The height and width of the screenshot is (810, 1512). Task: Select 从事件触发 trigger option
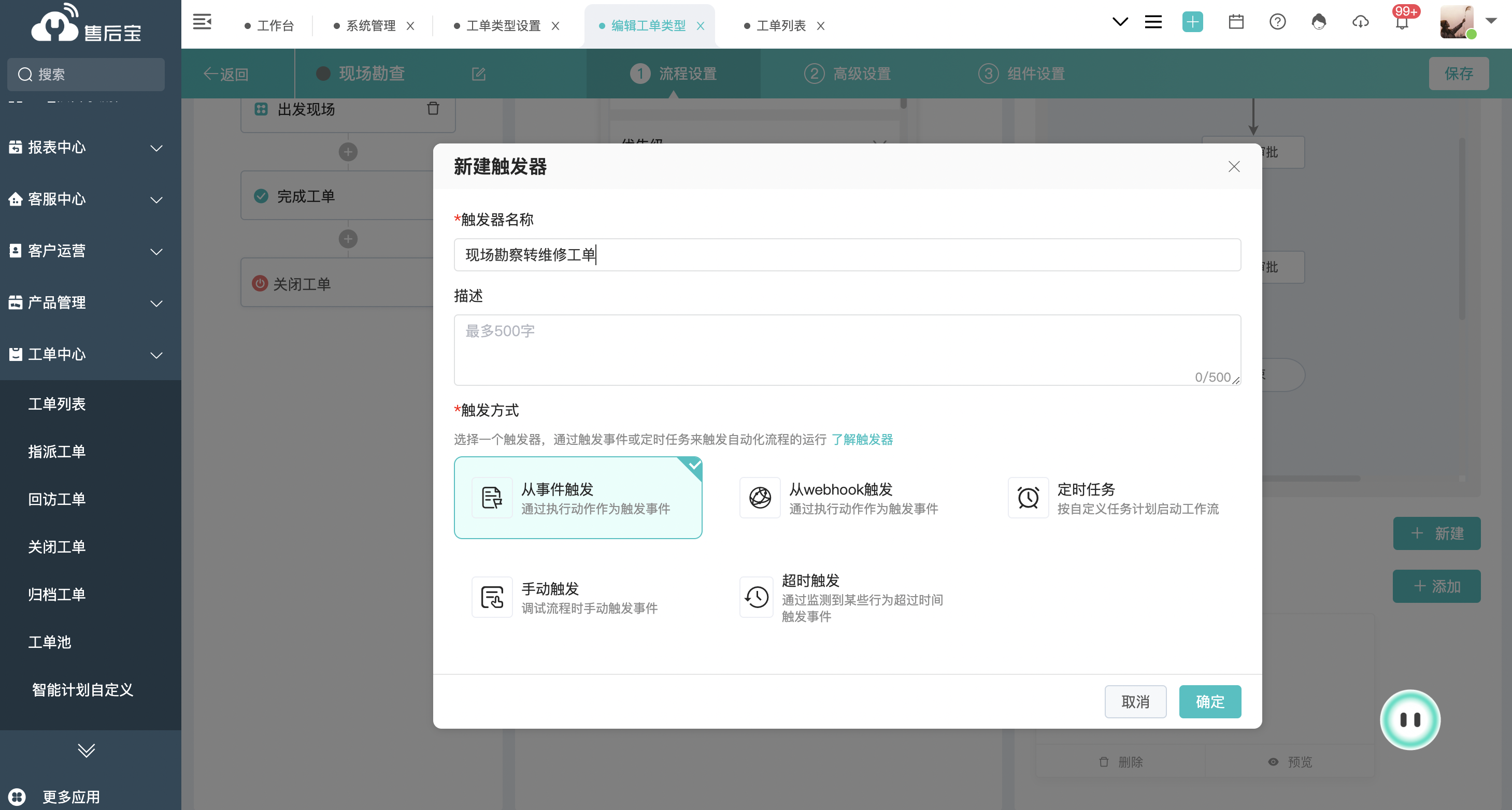[x=578, y=498]
